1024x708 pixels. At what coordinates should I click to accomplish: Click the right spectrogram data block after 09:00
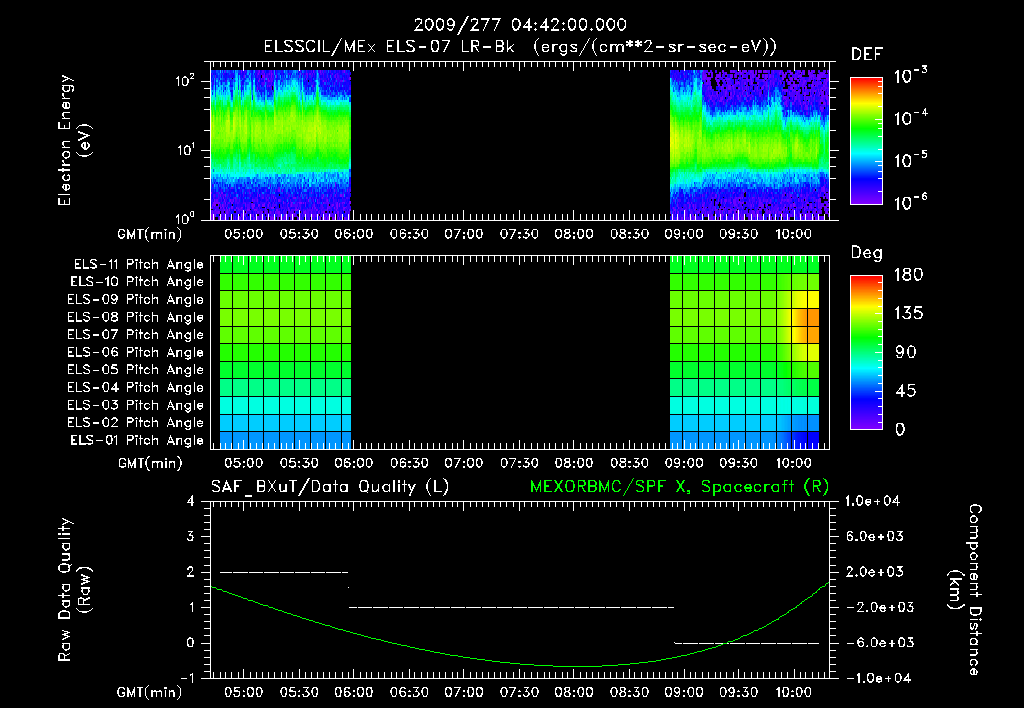[x=750, y=144]
